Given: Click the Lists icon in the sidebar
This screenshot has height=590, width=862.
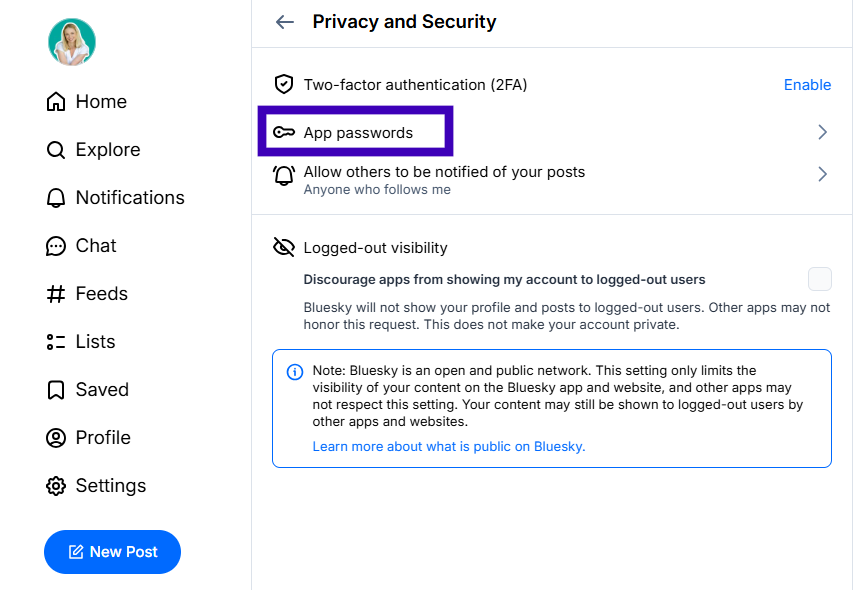Looking at the screenshot, I should click(x=55, y=341).
